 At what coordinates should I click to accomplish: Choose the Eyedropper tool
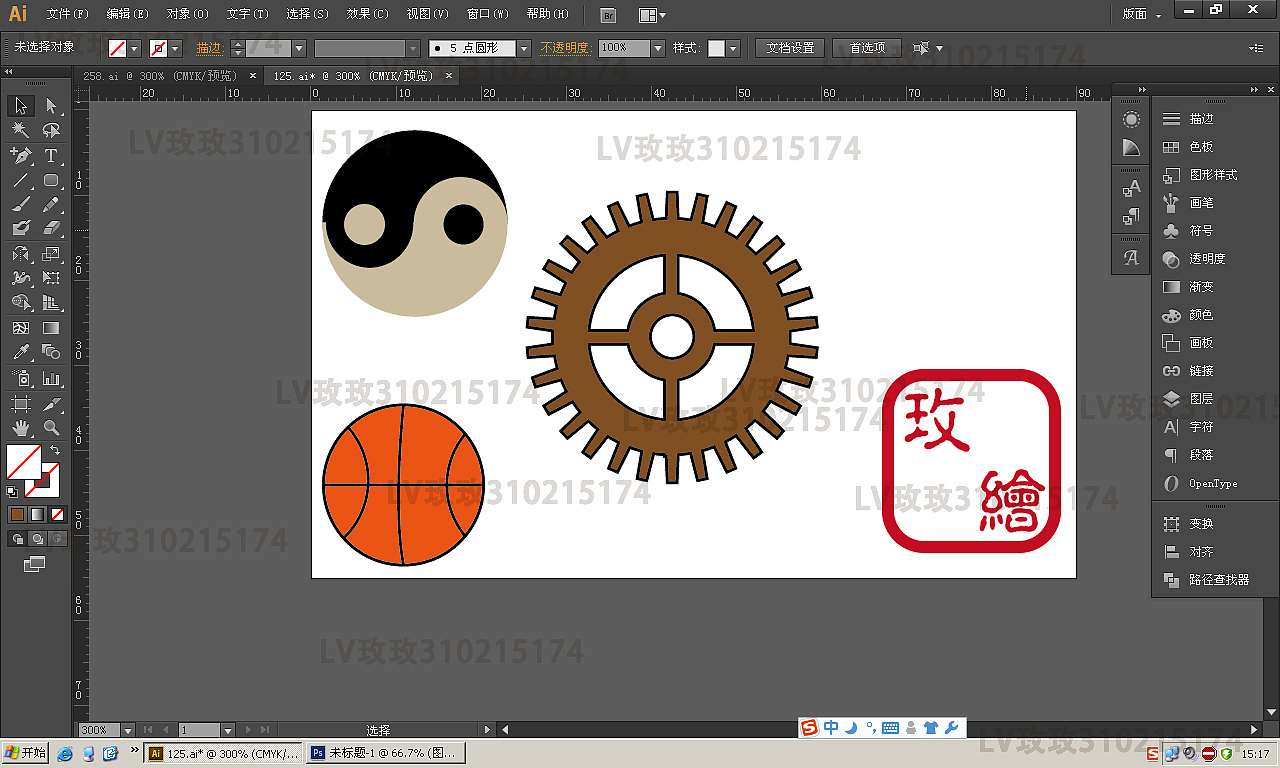(x=21, y=352)
